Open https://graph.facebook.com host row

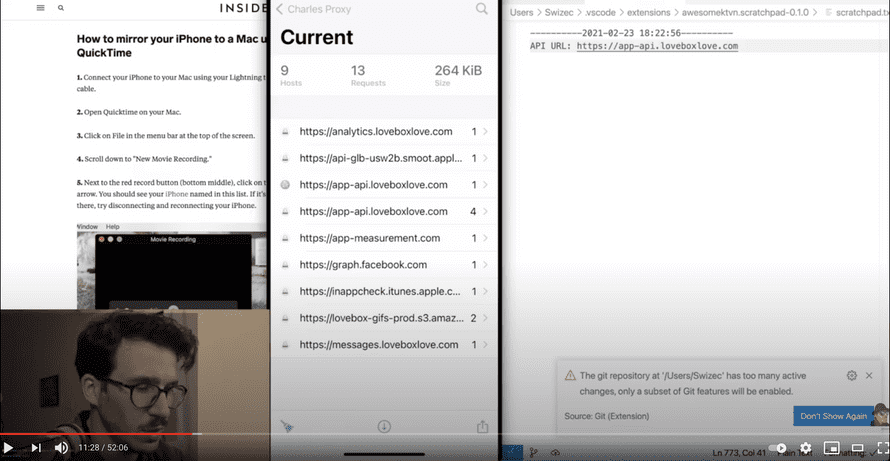coord(384,265)
